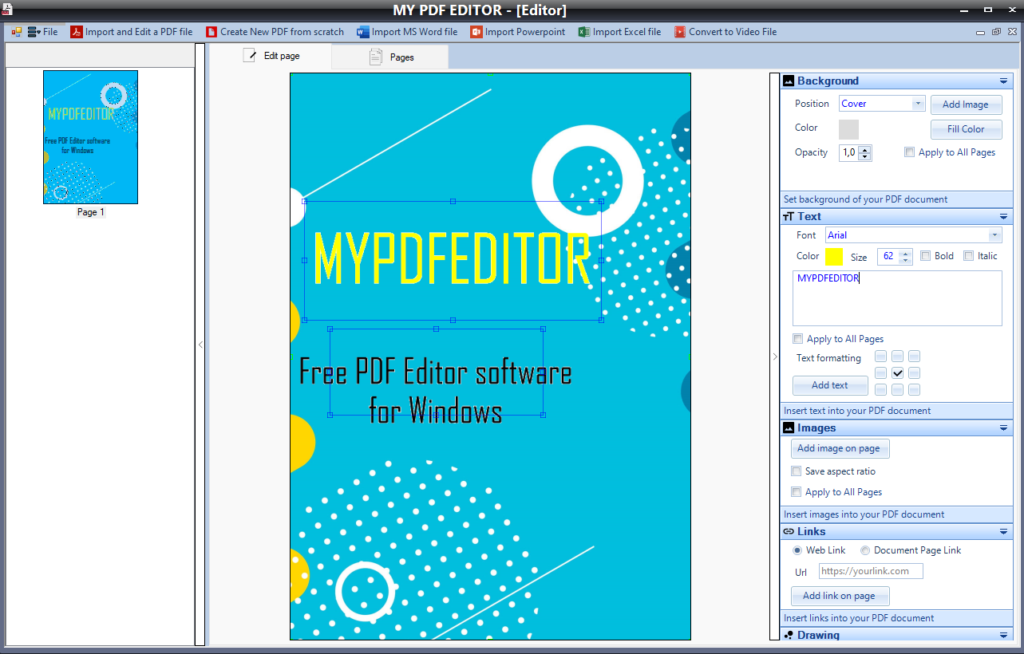
Task: Select the Page 1 thumbnail
Action: (90, 137)
